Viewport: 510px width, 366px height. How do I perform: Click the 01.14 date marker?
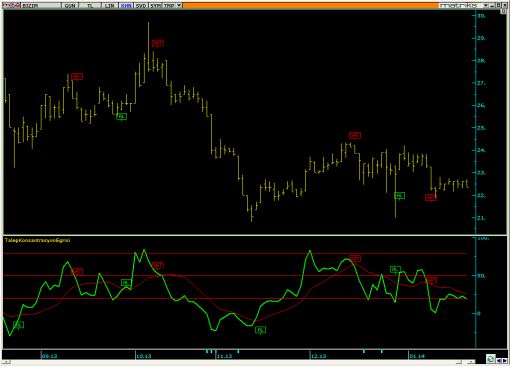click(417, 356)
